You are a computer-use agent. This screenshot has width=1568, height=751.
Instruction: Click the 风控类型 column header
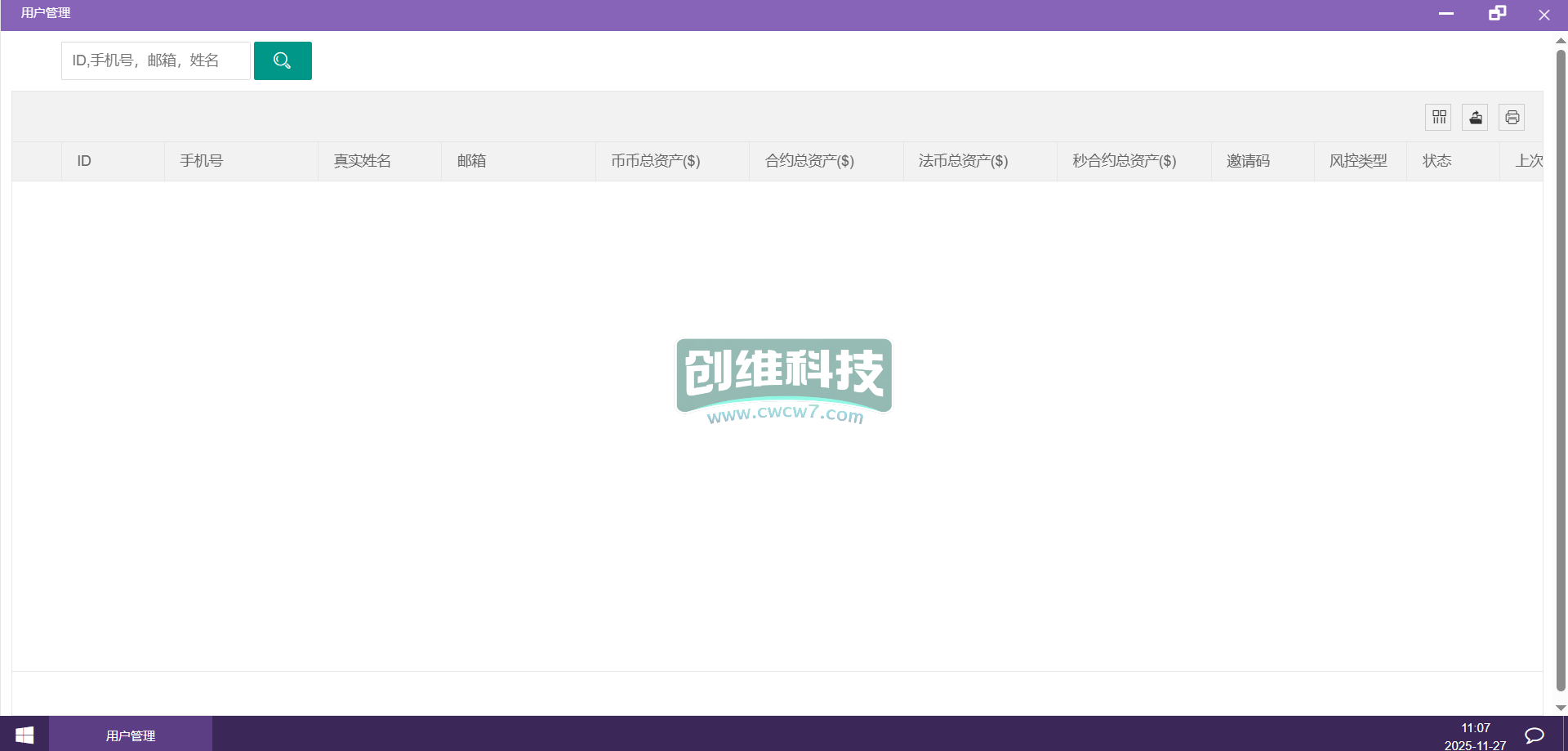[1358, 161]
